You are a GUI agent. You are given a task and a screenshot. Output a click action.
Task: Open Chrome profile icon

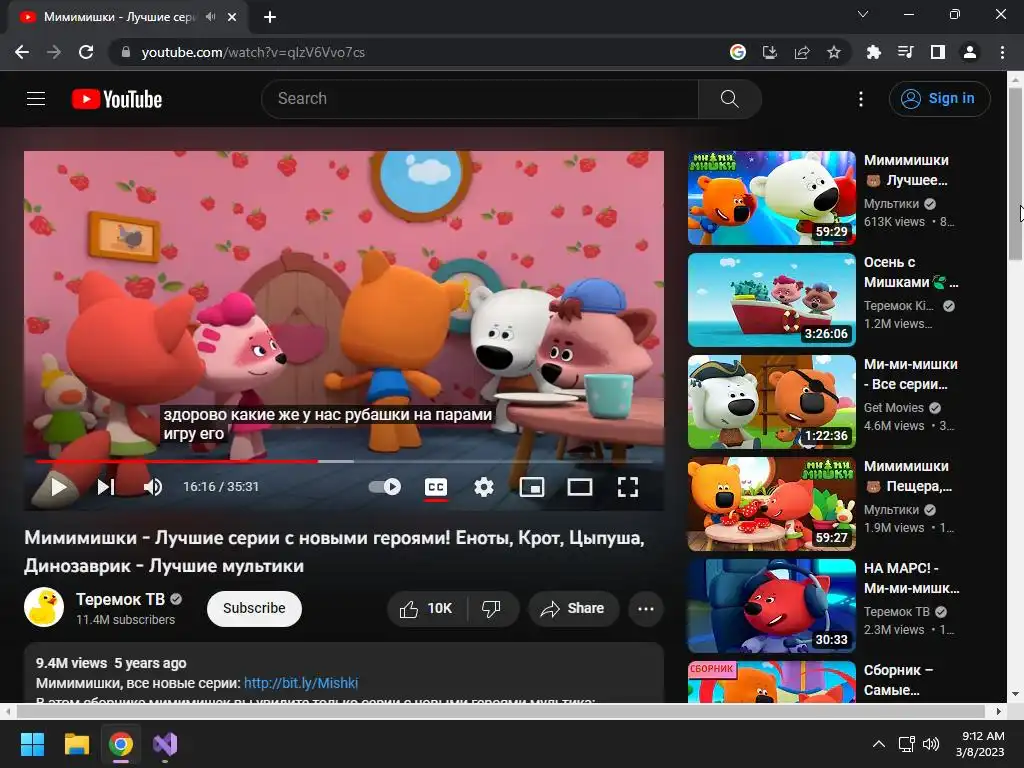pyautogui.click(x=970, y=52)
